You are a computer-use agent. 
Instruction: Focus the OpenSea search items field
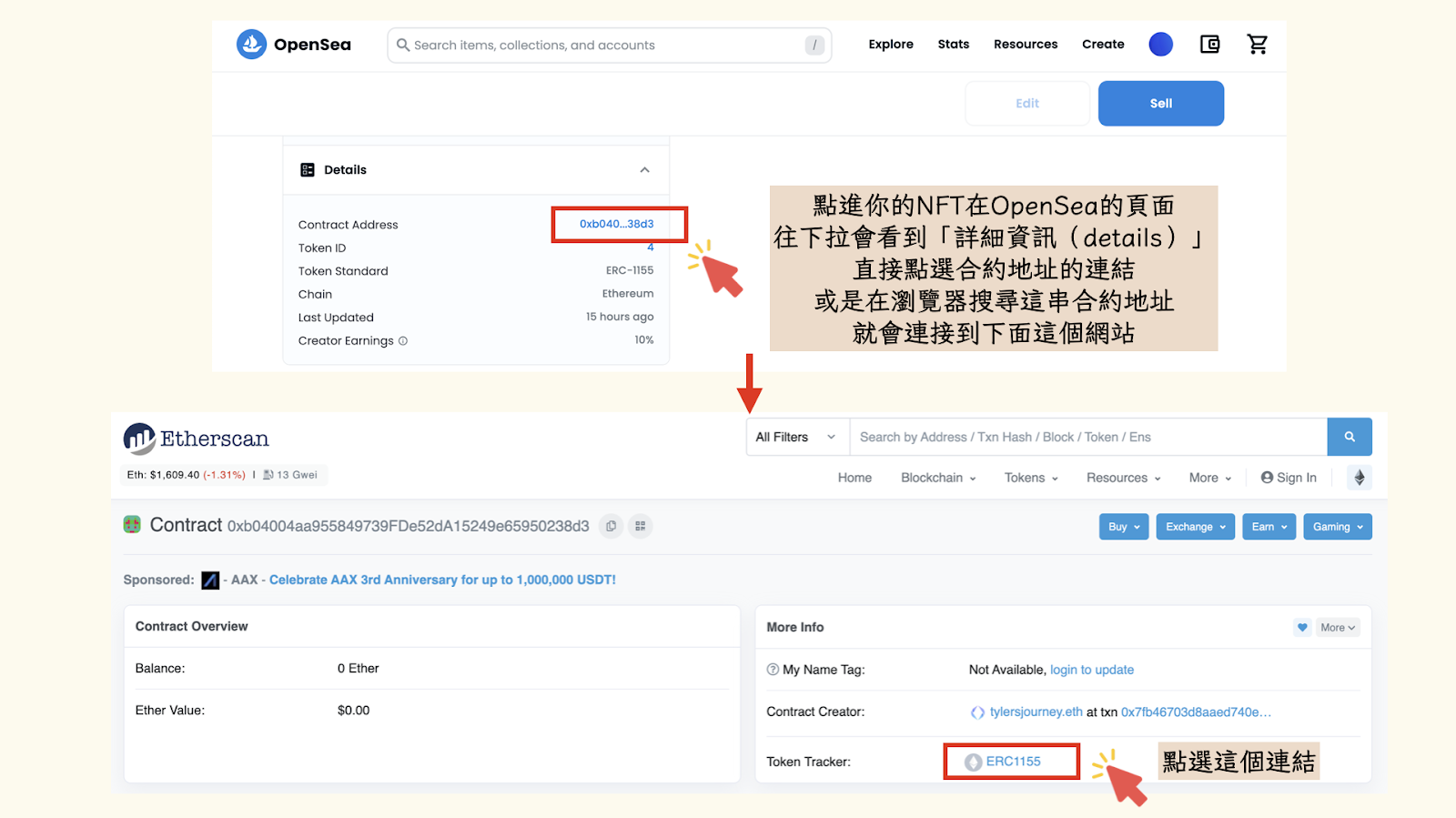point(608,45)
